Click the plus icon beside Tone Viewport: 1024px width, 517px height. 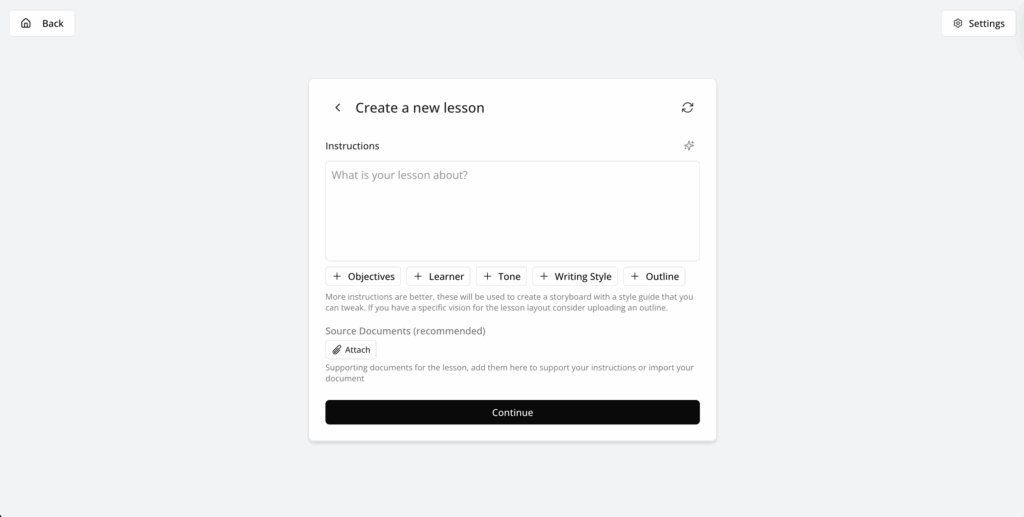coord(487,277)
